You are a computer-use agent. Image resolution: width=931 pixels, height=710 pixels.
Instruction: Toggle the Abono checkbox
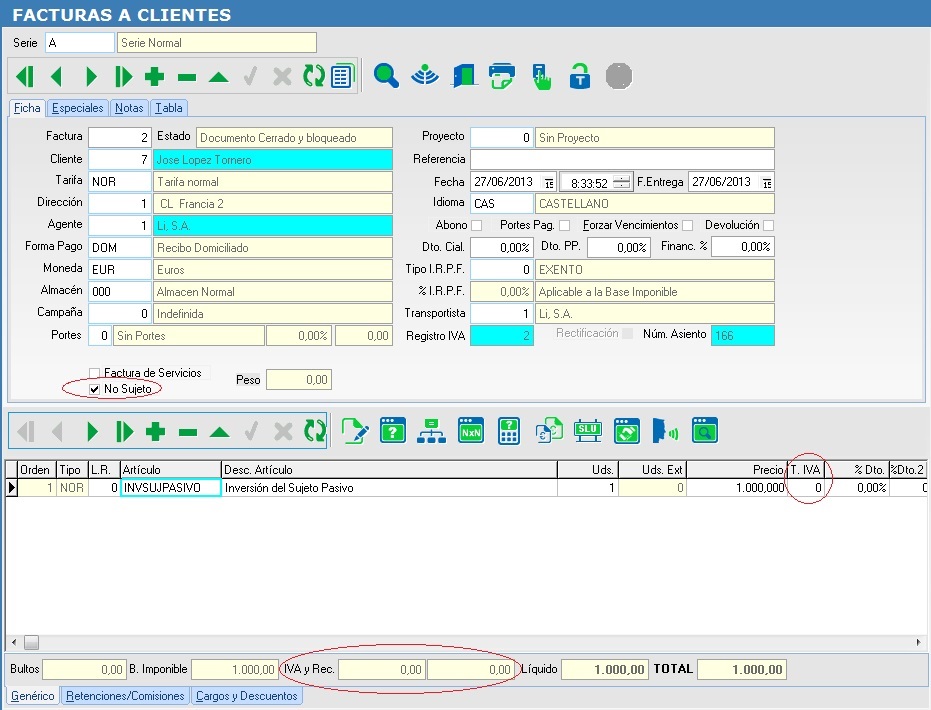point(476,226)
